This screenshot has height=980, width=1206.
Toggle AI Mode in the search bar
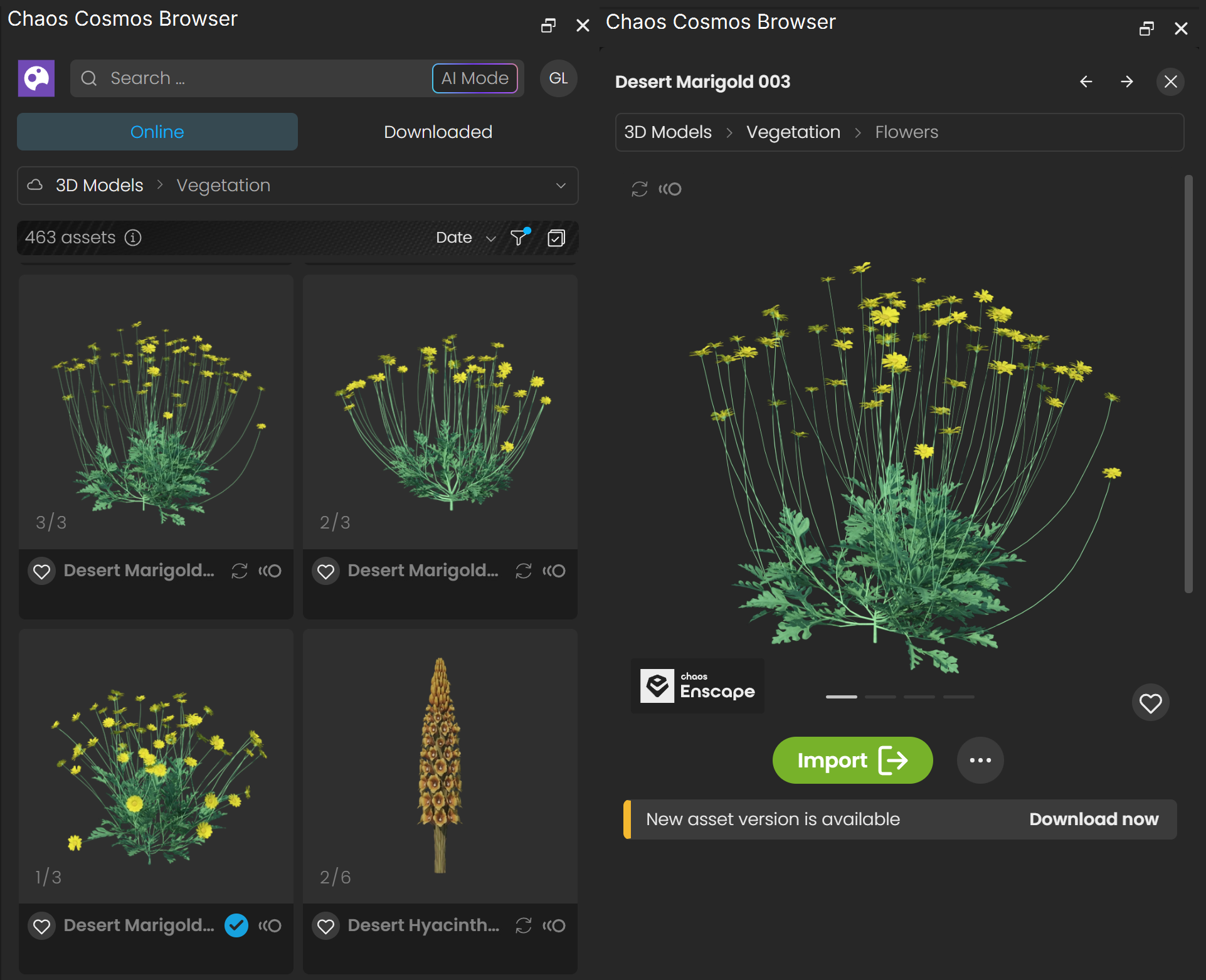475,78
